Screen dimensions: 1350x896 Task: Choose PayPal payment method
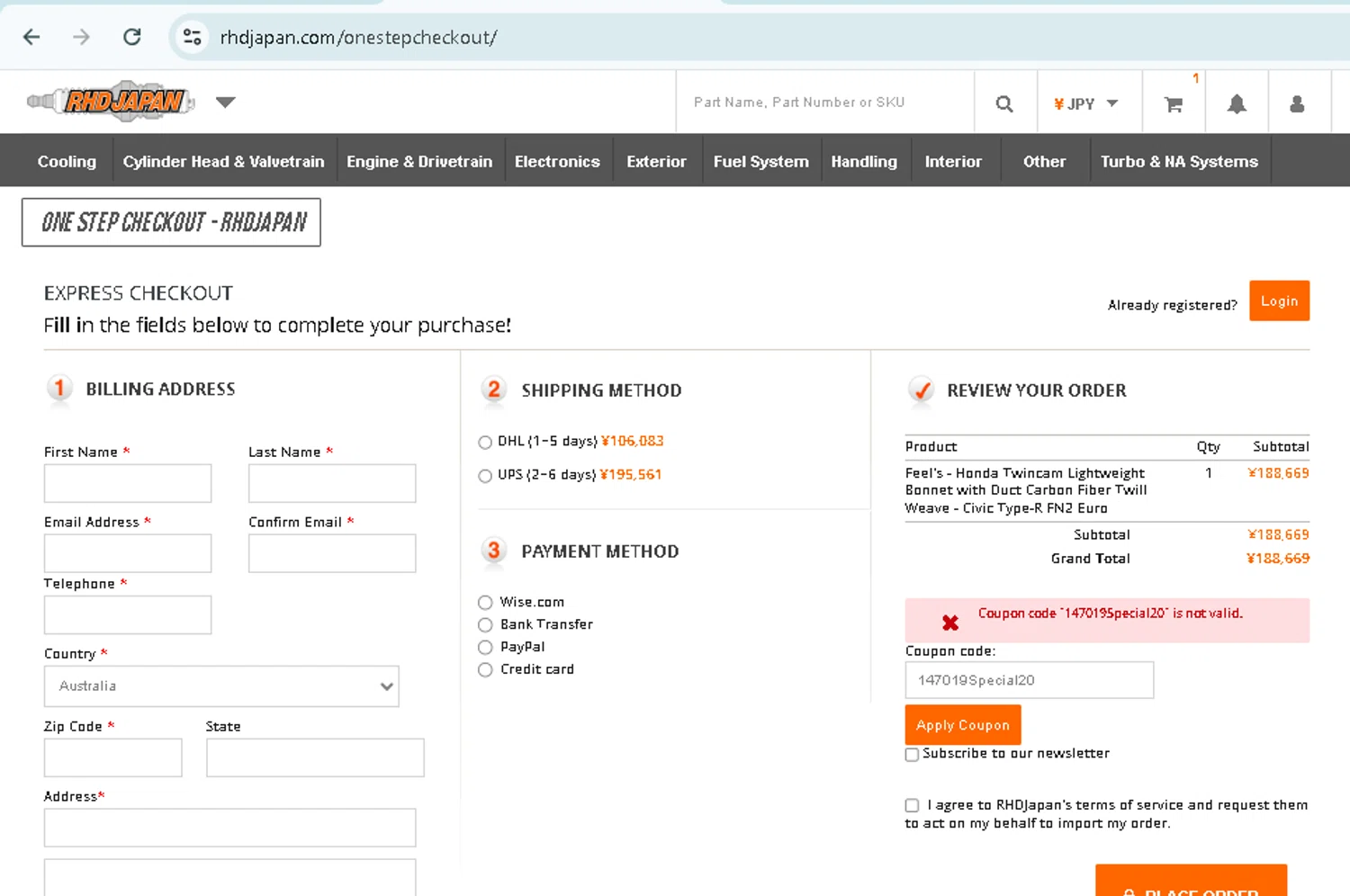pyautogui.click(x=485, y=648)
